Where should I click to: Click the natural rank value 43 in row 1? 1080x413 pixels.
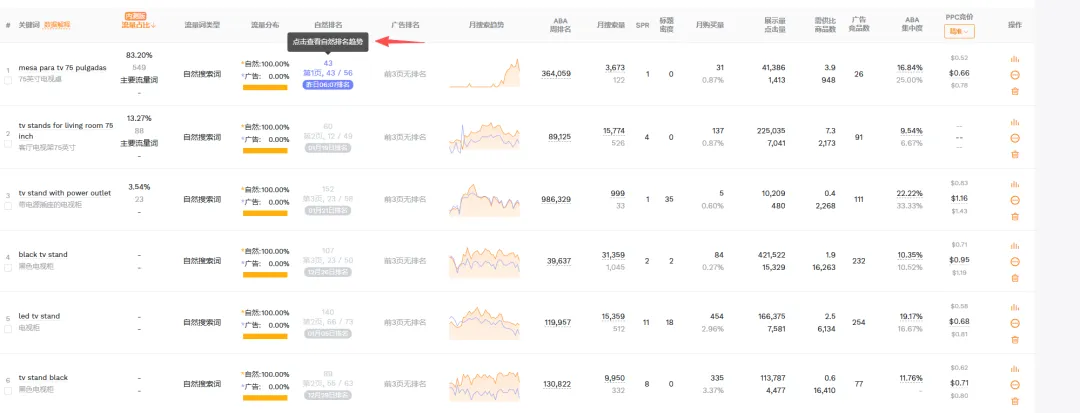328,63
